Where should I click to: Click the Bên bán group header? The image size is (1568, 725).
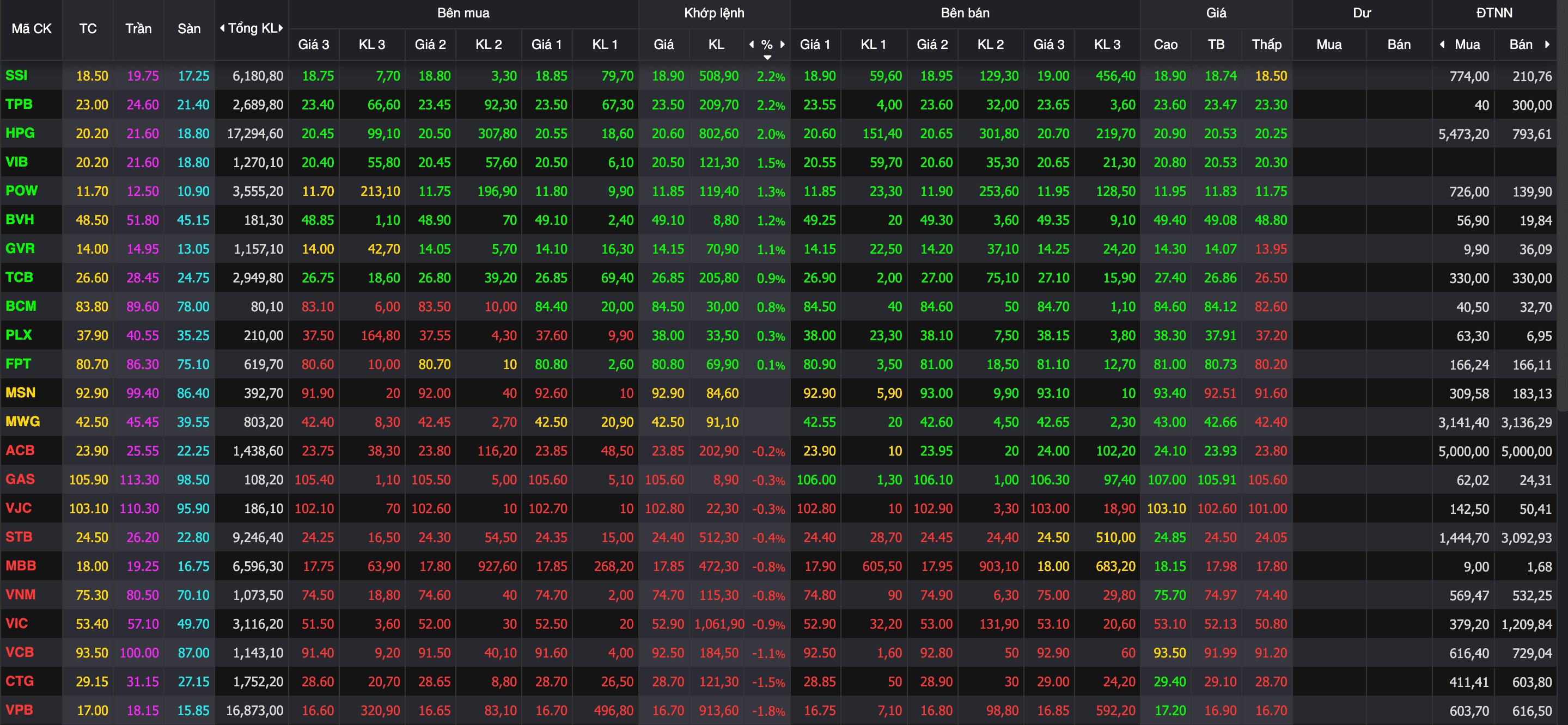[965, 13]
